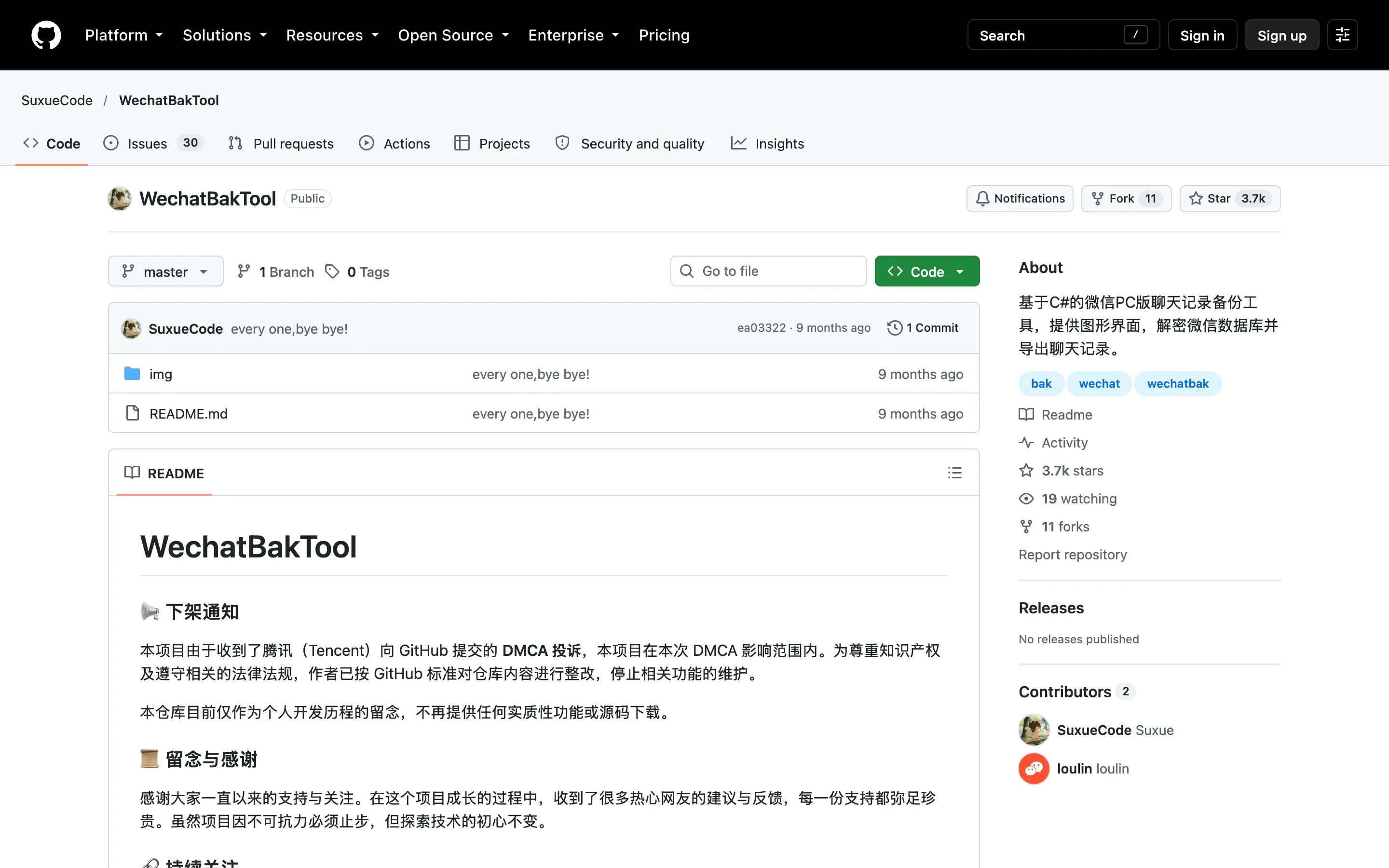The width and height of the screenshot is (1389, 868).
Task: Open the SuxueCode owner breadcrumb link
Action: [57, 100]
